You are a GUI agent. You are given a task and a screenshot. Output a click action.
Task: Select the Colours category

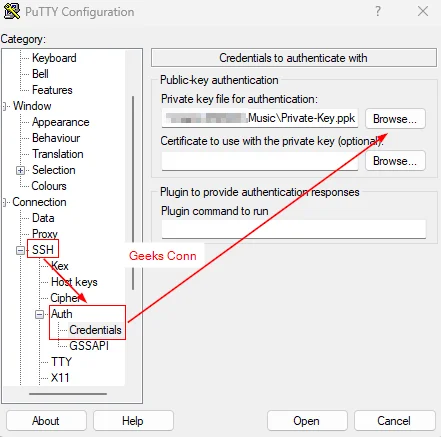(49, 186)
